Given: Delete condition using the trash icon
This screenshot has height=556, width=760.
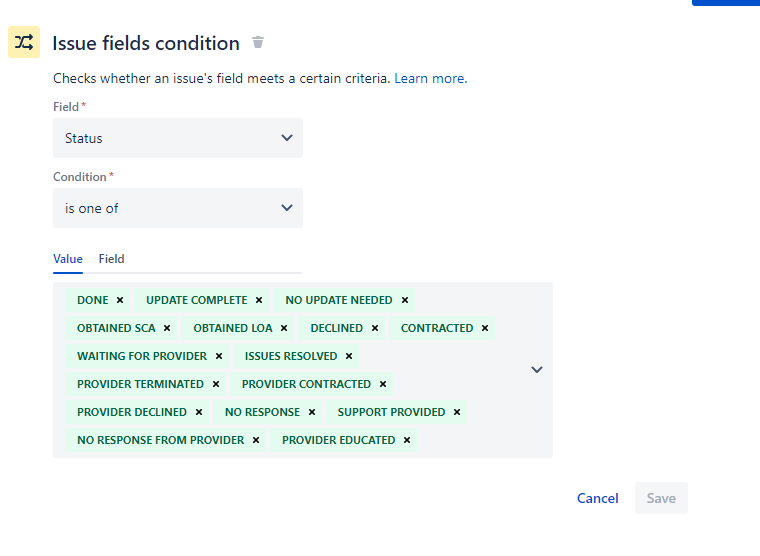Looking at the screenshot, I should (x=258, y=43).
